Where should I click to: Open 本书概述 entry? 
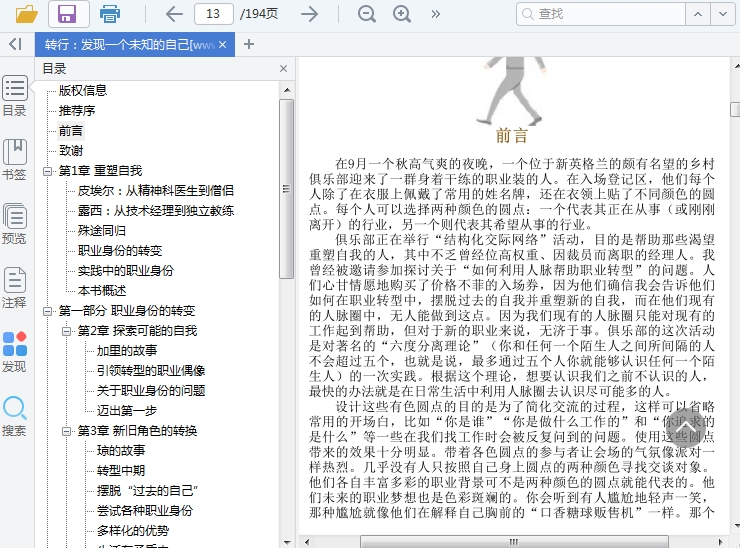tap(102, 290)
